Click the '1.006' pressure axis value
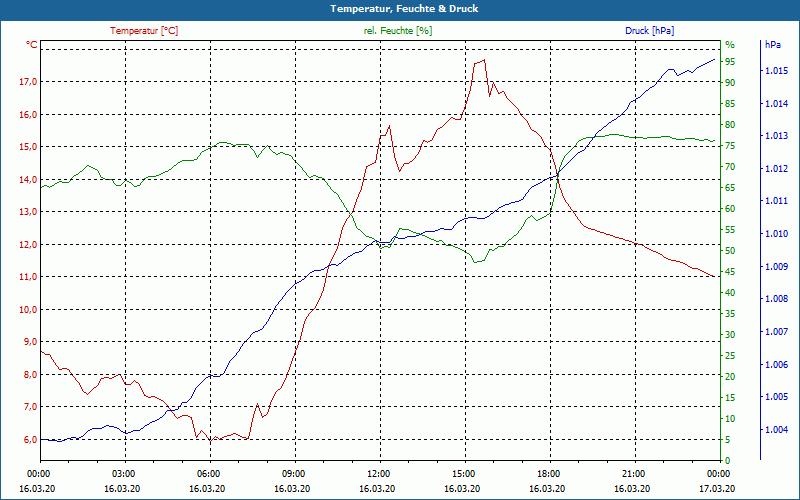The image size is (800, 500). pos(777,365)
